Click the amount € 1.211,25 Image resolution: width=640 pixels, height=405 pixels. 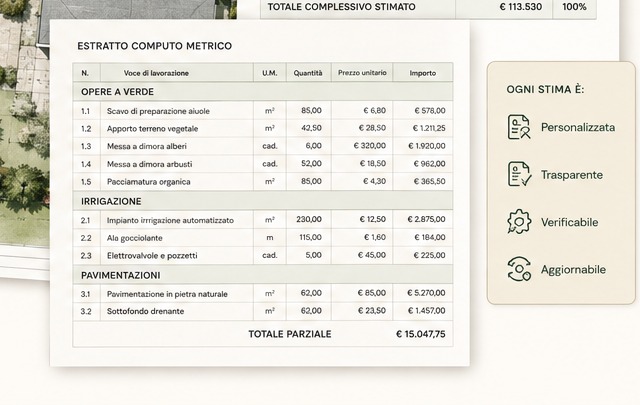[x=429, y=128]
